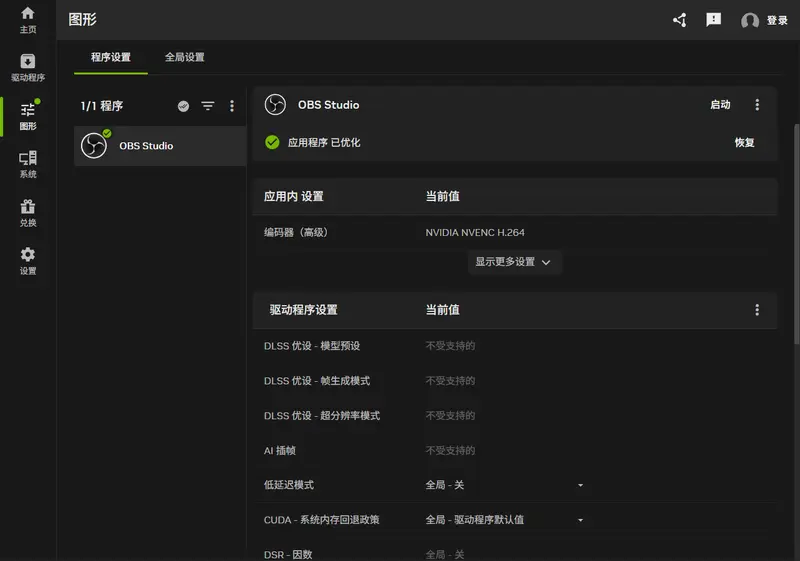Open the 驱动程序 drivers sidebar section
Viewport: 800px width, 561px height.
28,68
